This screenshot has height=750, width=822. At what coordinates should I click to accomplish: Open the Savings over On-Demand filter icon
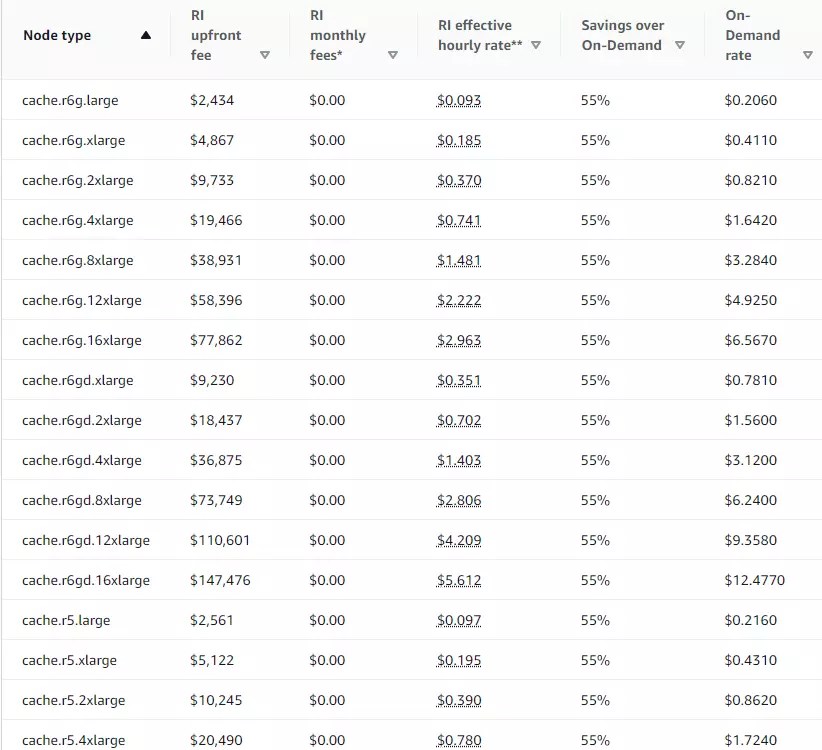(680, 45)
